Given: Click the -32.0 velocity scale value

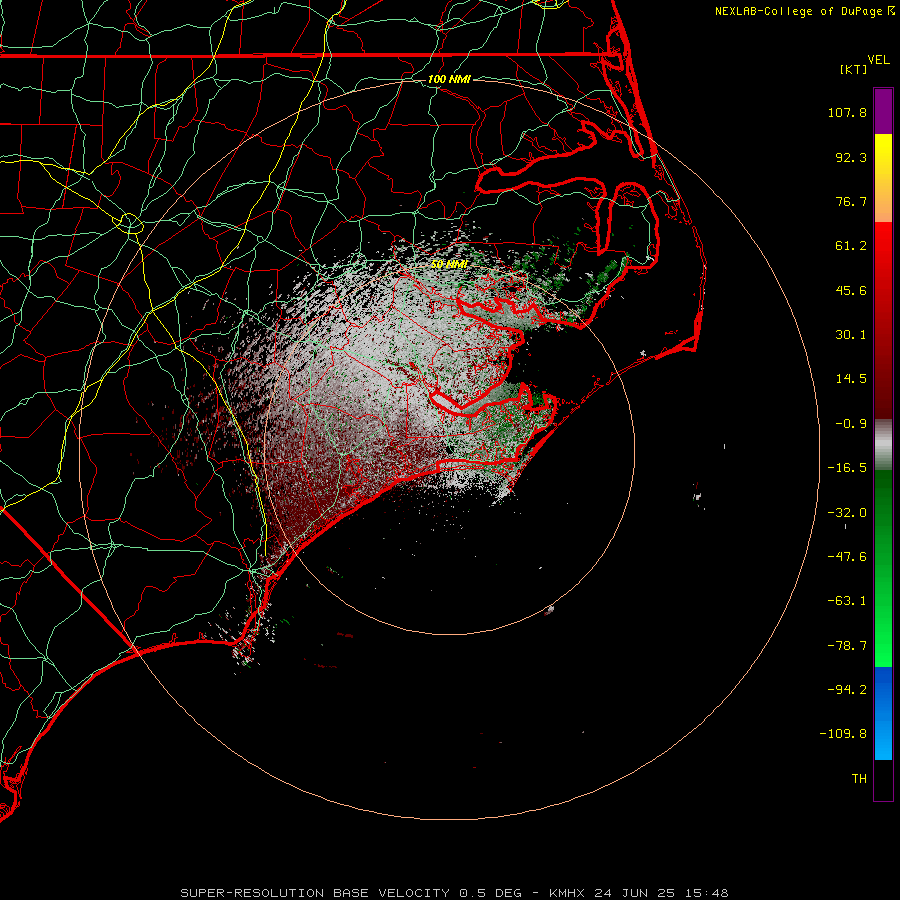Looking at the screenshot, I should pyautogui.click(x=847, y=513).
